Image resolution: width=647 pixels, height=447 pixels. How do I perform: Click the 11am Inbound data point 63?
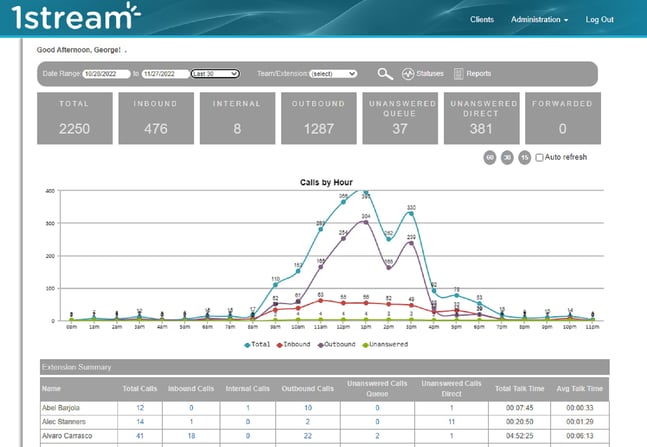pyautogui.click(x=321, y=301)
